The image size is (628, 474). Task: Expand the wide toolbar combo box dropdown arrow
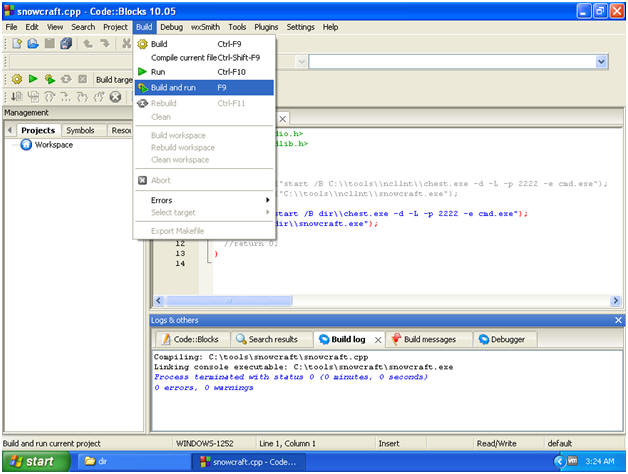click(602, 62)
